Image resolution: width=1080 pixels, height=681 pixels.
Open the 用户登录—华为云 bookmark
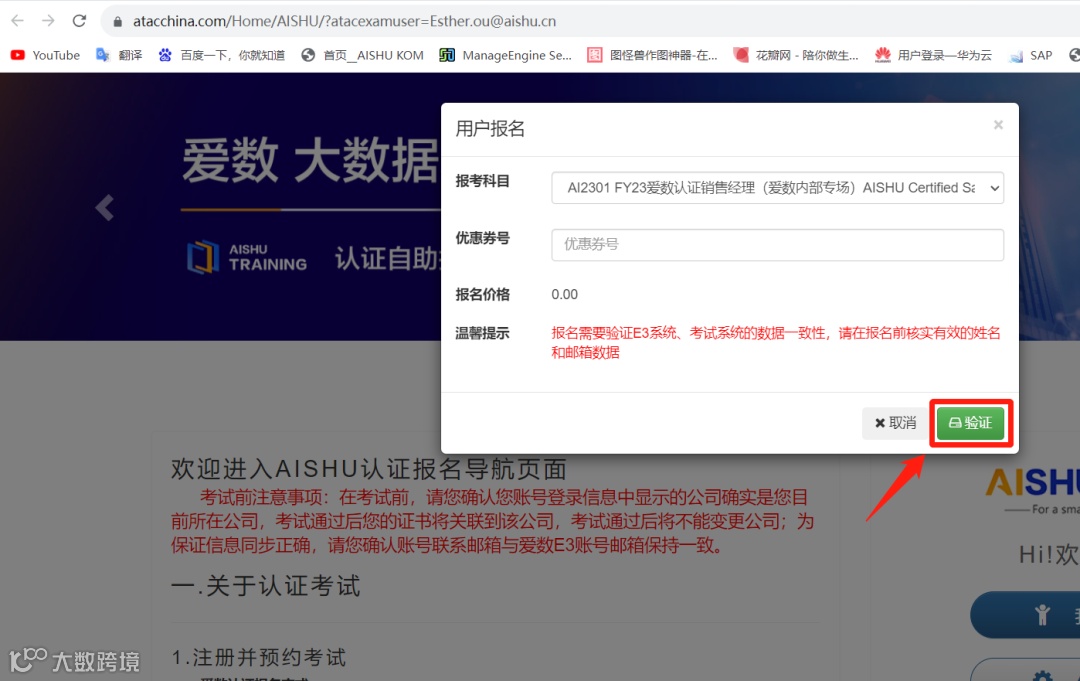[933, 55]
